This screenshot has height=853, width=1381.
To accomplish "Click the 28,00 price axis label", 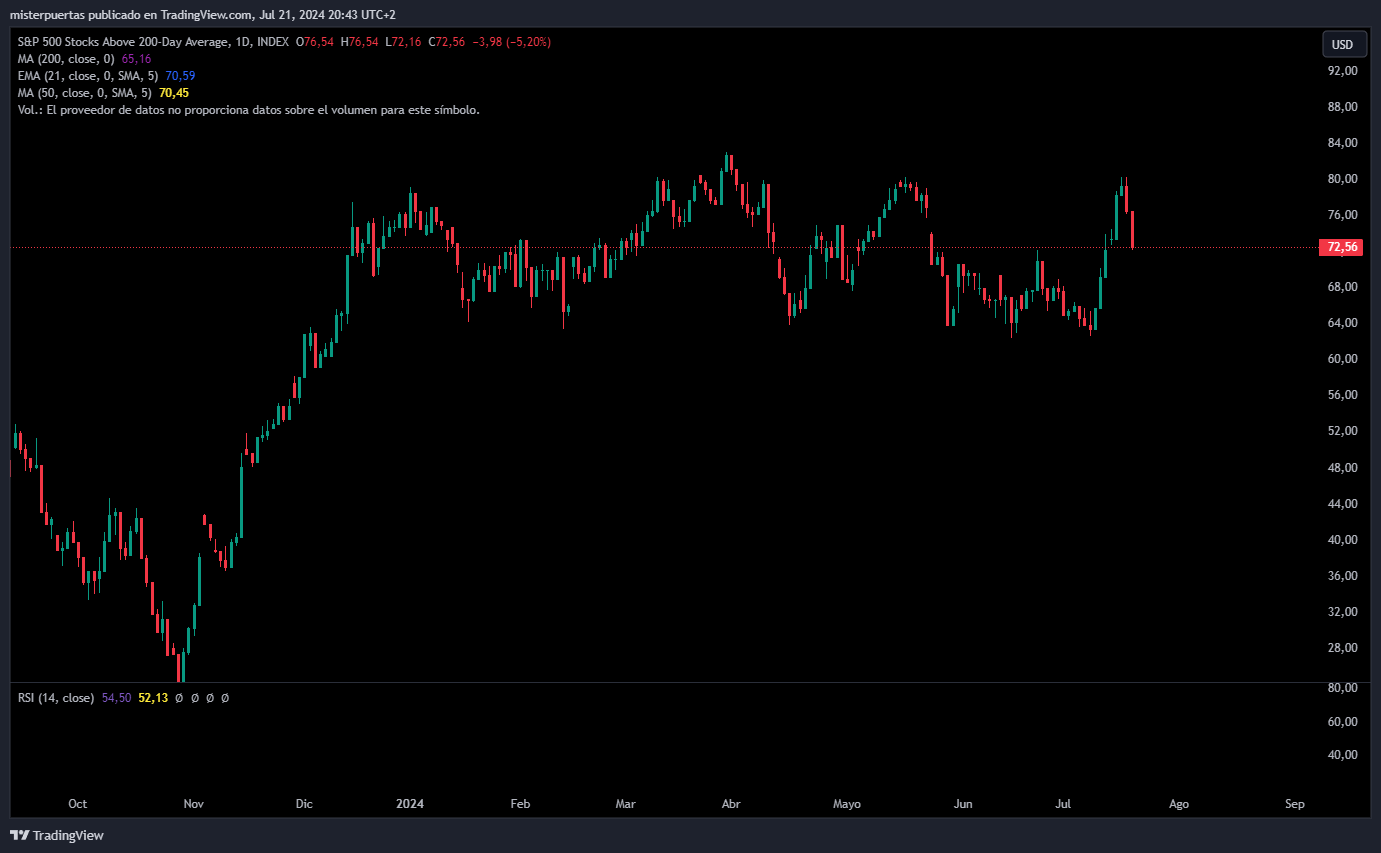I will (x=1342, y=648).
